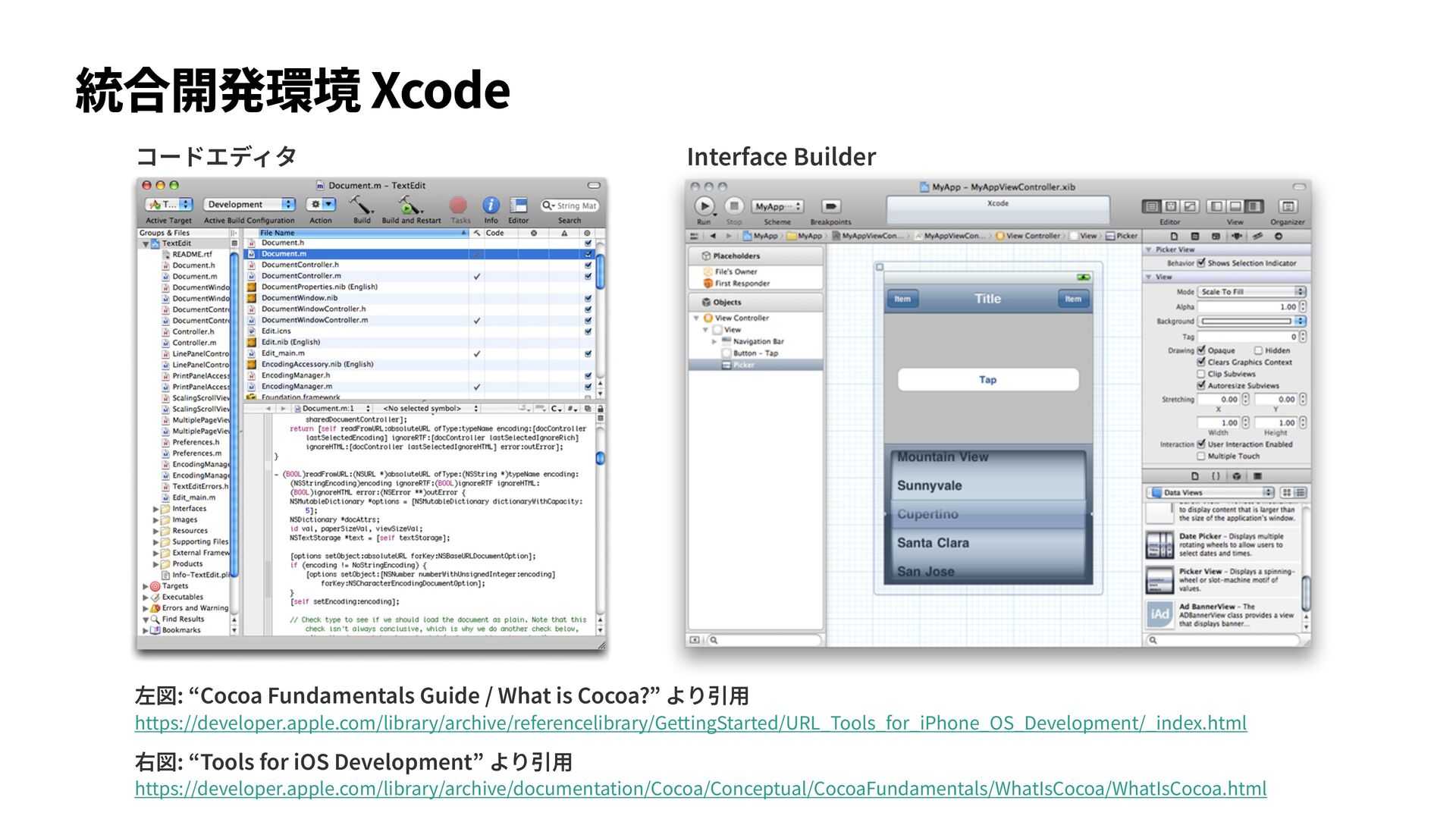The width and height of the screenshot is (1456, 819).
Task: Click the related files icon in jump bar
Action: tap(694, 236)
